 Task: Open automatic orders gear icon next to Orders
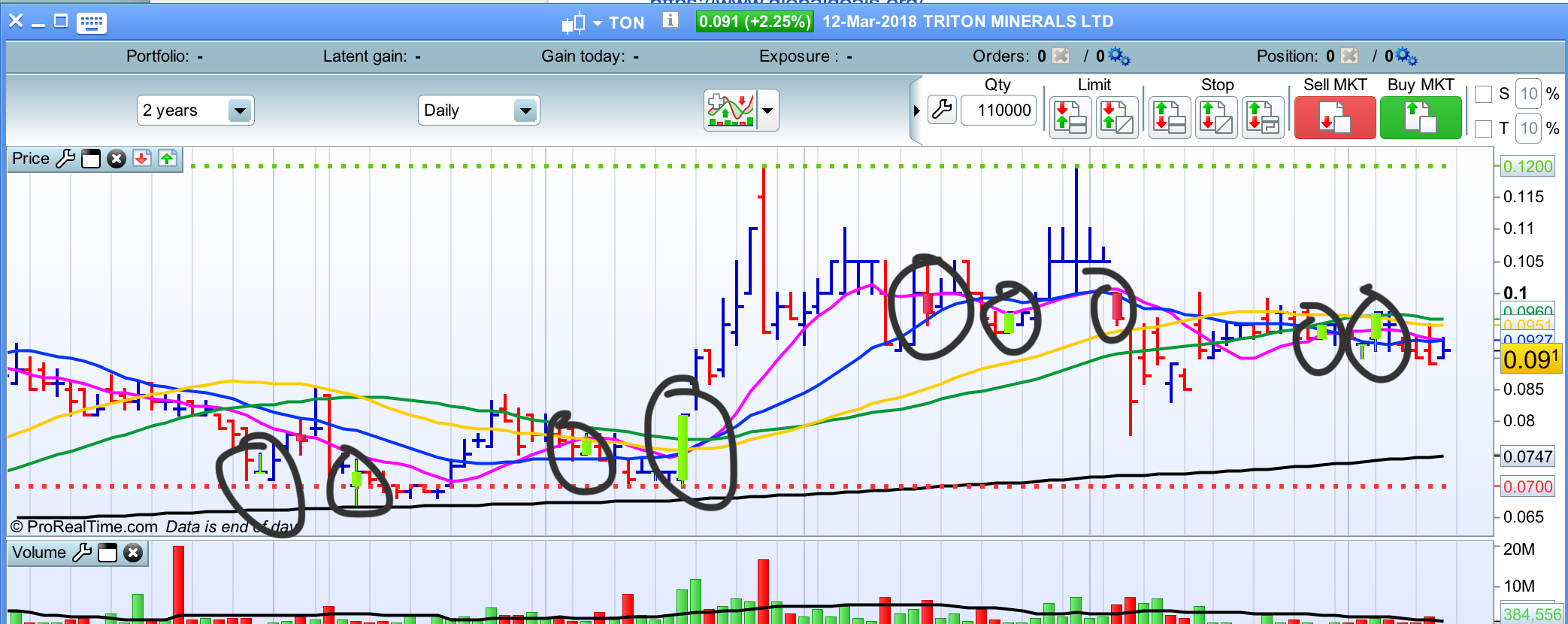(1119, 56)
